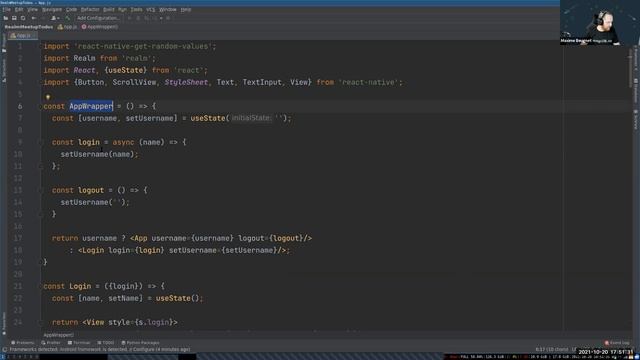Click the cursor position indicator in status bar
This screenshot has width=640, height=360.
tap(551, 349)
